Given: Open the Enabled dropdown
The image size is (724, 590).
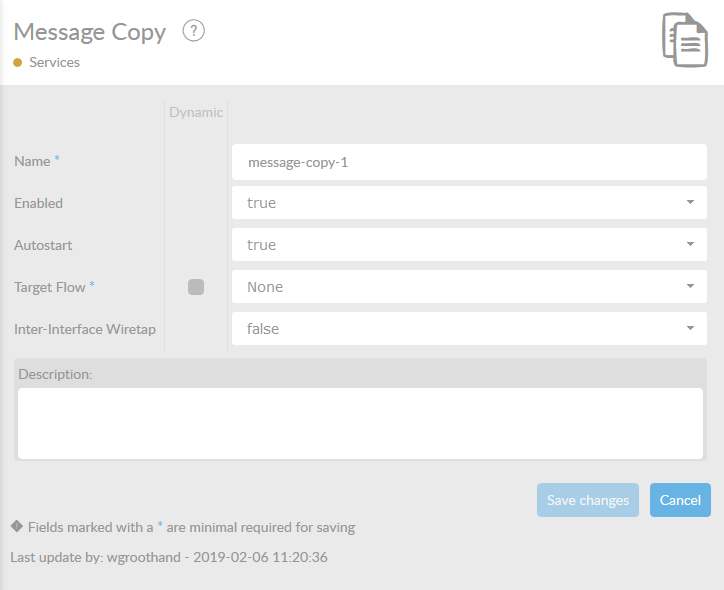Looking at the screenshot, I should tap(469, 203).
